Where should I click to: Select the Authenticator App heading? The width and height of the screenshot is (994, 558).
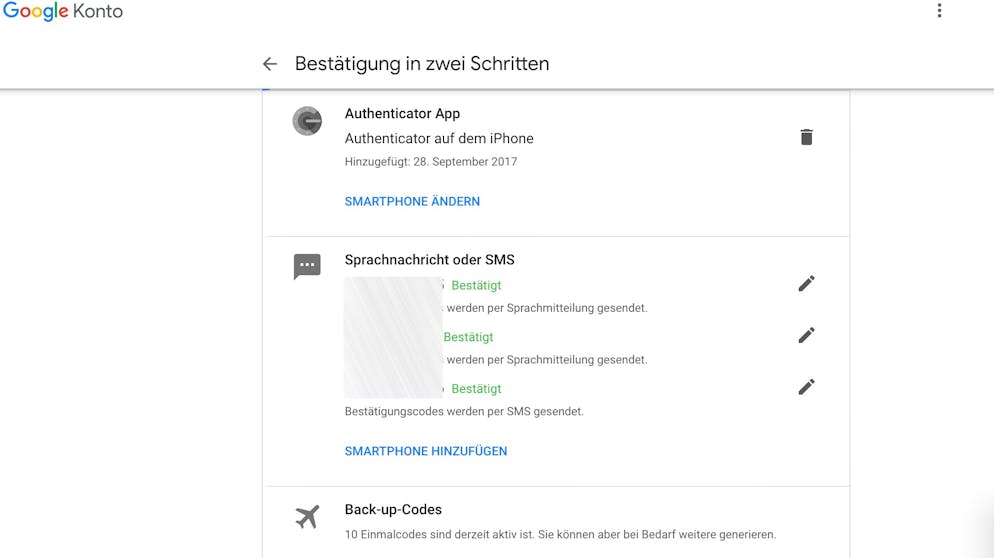(x=403, y=114)
